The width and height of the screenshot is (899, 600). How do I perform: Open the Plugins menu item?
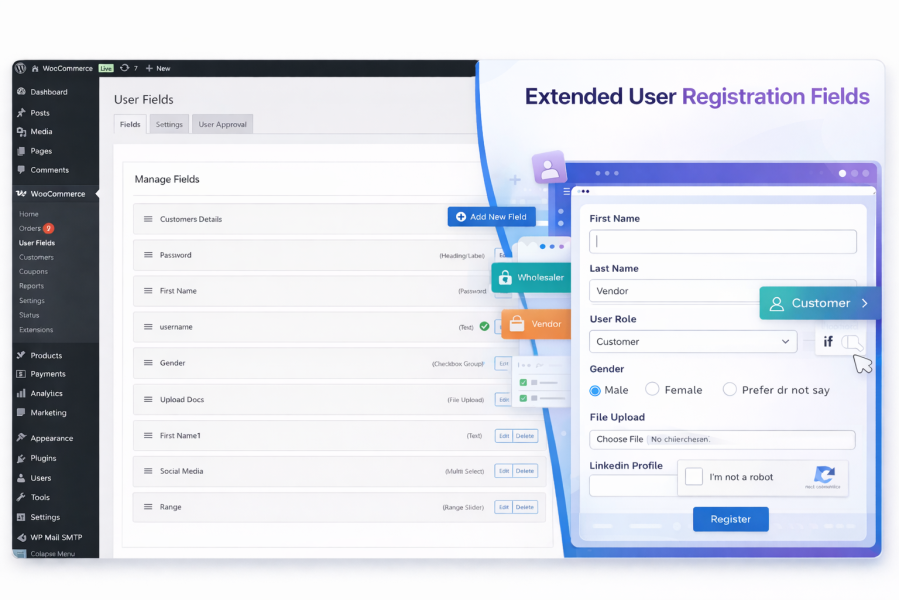[43, 458]
